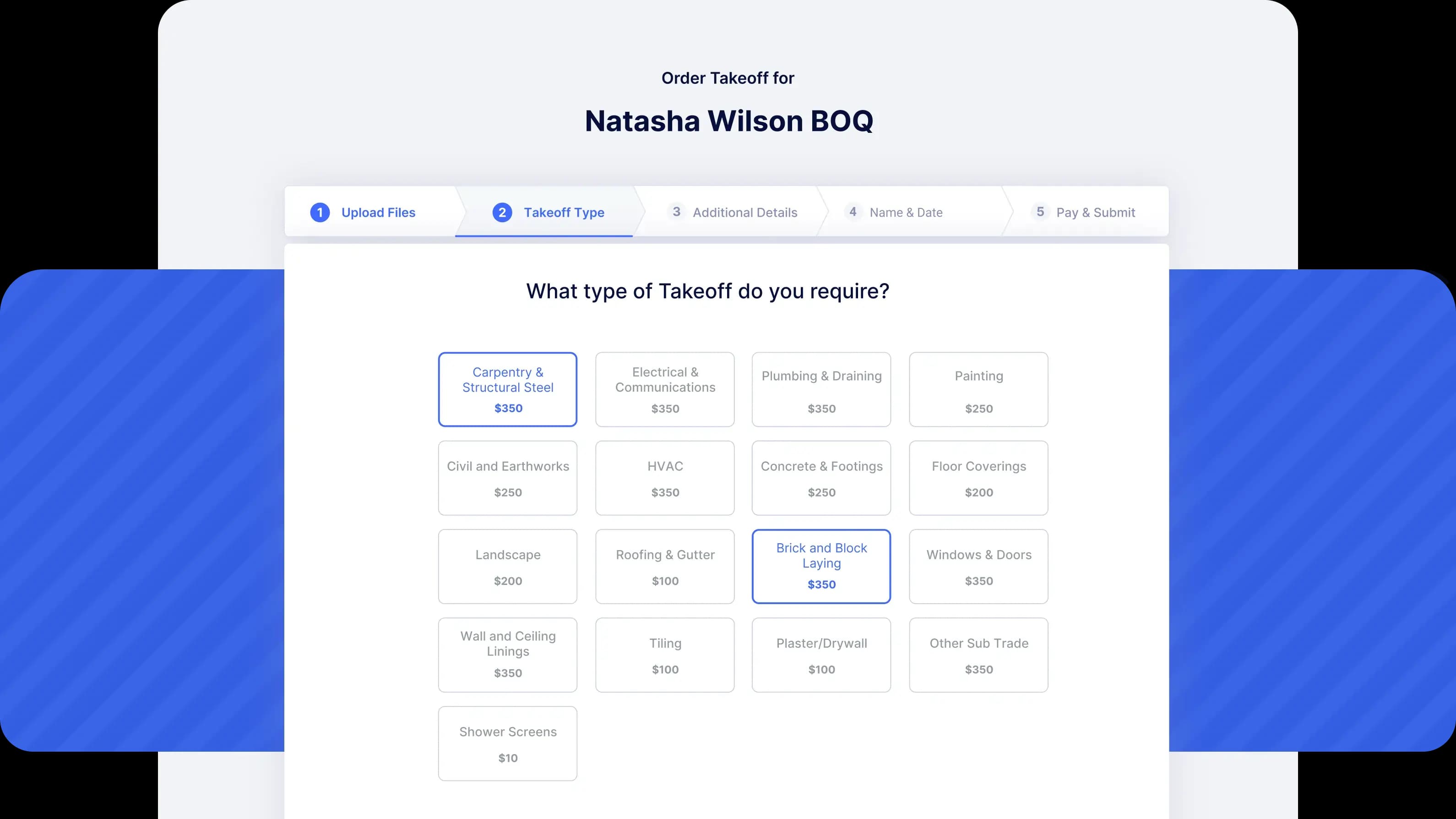
Task: Deselect Carpentry & Structural Steel takeoff
Action: click(508, 389)
